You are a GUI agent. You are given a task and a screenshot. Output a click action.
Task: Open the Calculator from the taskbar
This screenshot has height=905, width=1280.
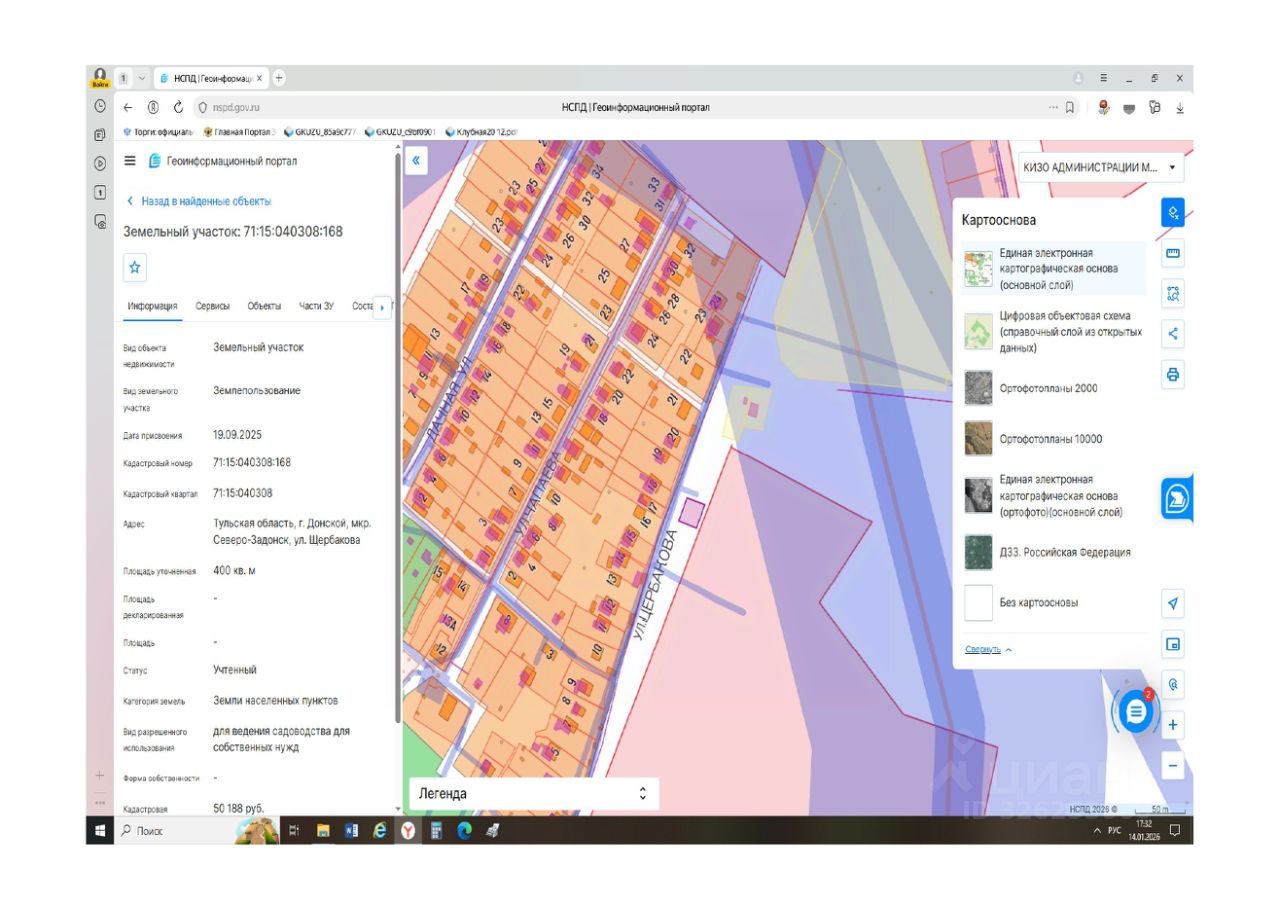(x=436, y=830)
